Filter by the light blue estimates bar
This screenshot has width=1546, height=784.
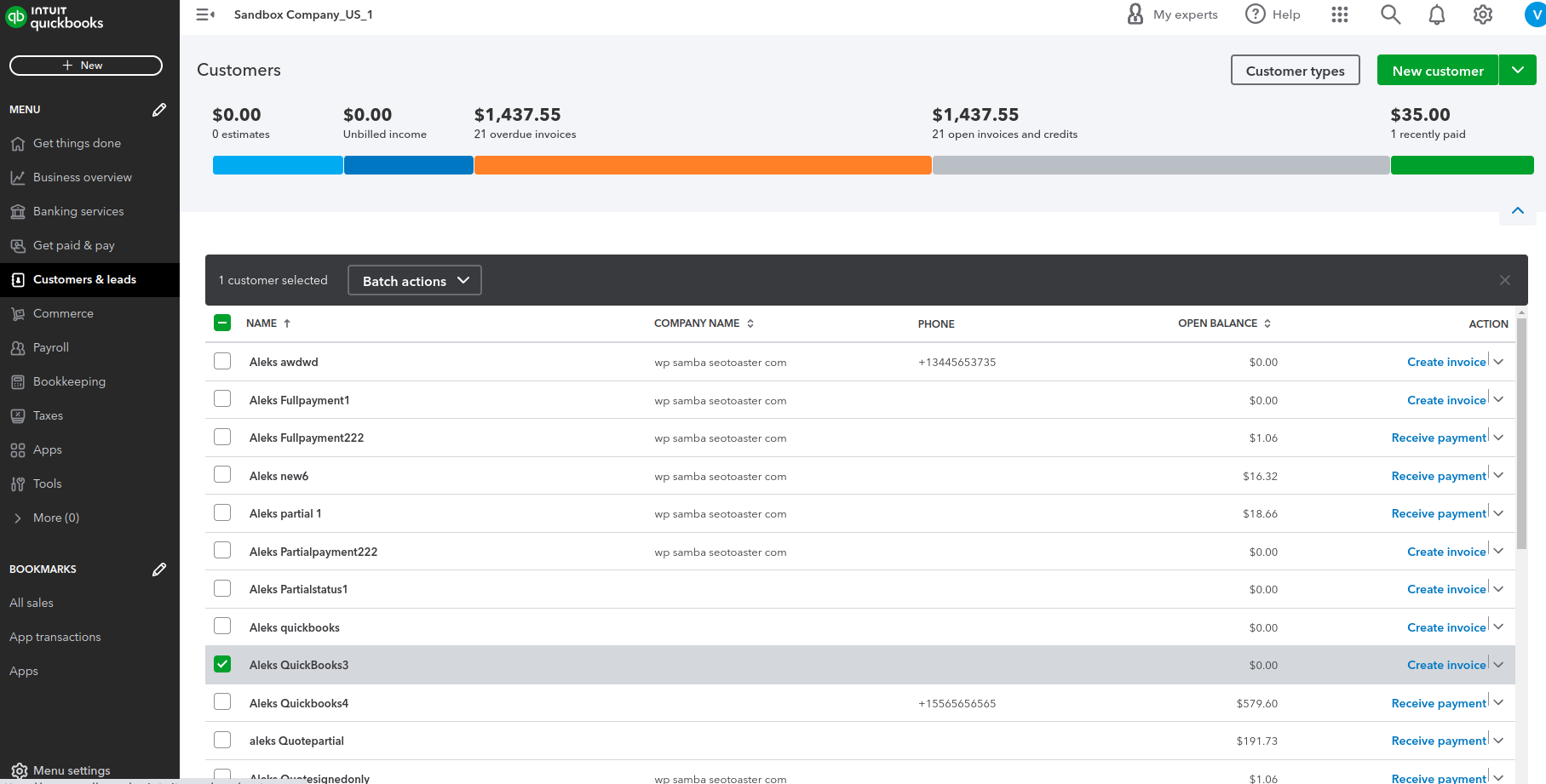tap(278, 165)
